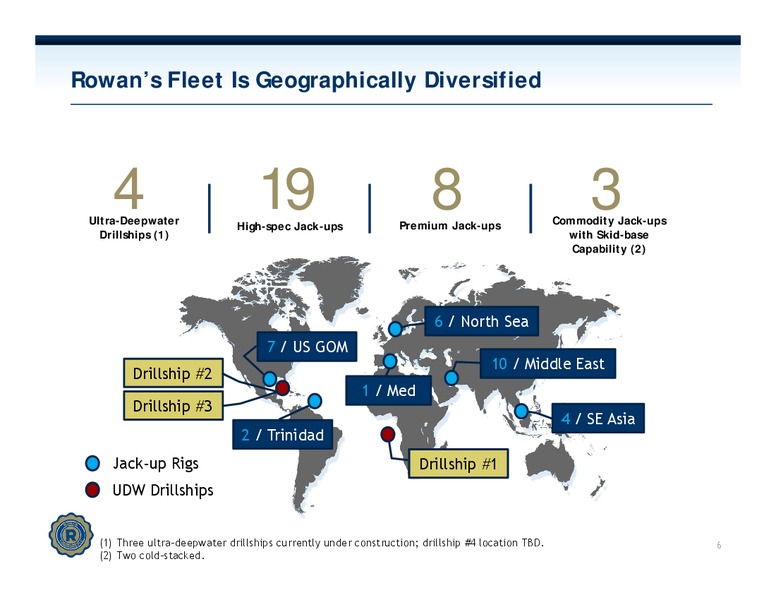Click the Rowan company logo badge

click(x=71, y=535)
